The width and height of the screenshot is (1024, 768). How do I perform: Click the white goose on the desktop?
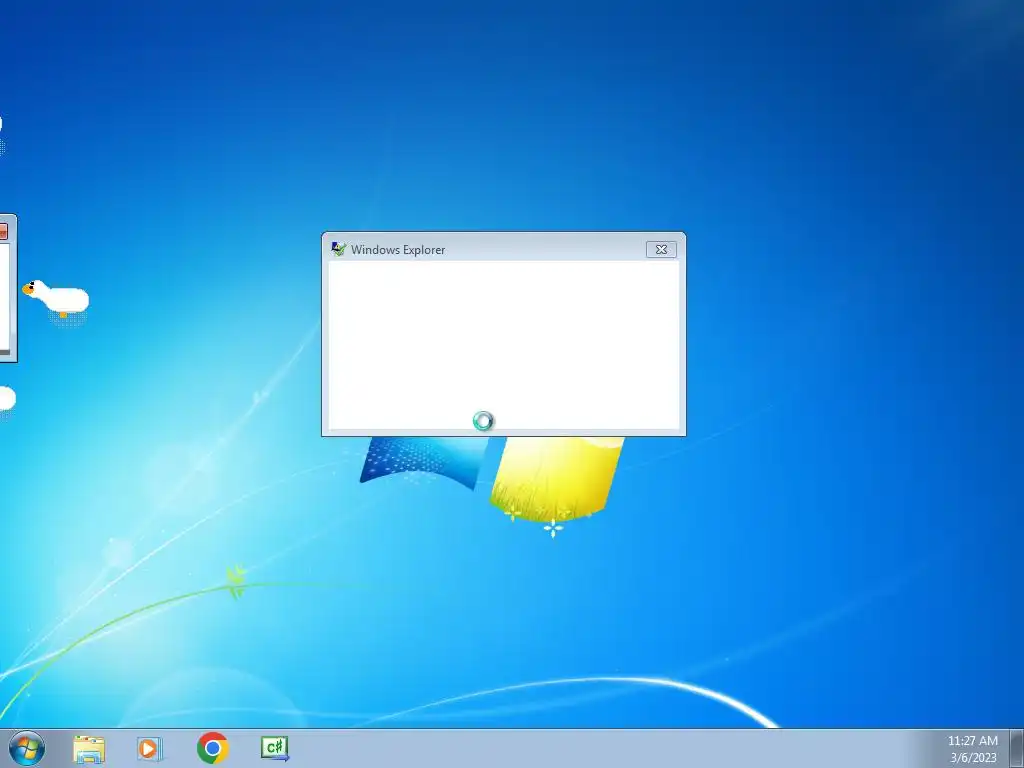[x=56, y=299]
